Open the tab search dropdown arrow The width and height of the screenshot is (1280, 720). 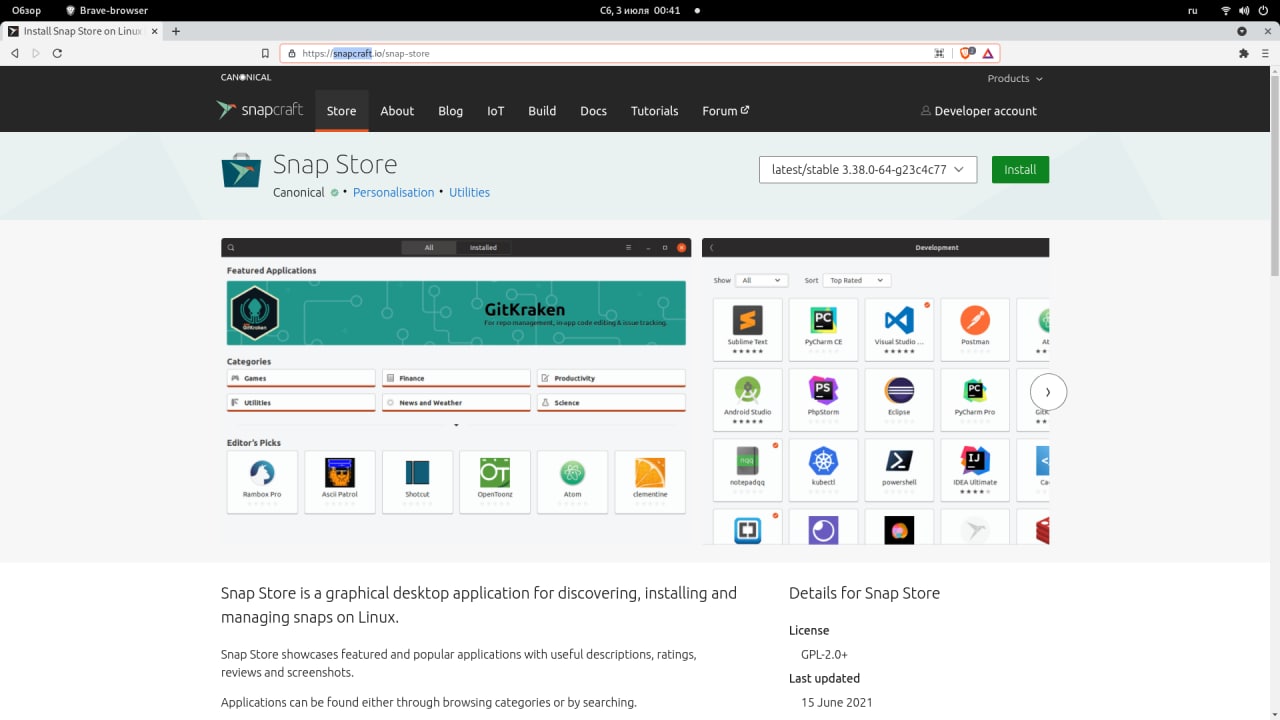[x=1242, y=31]
